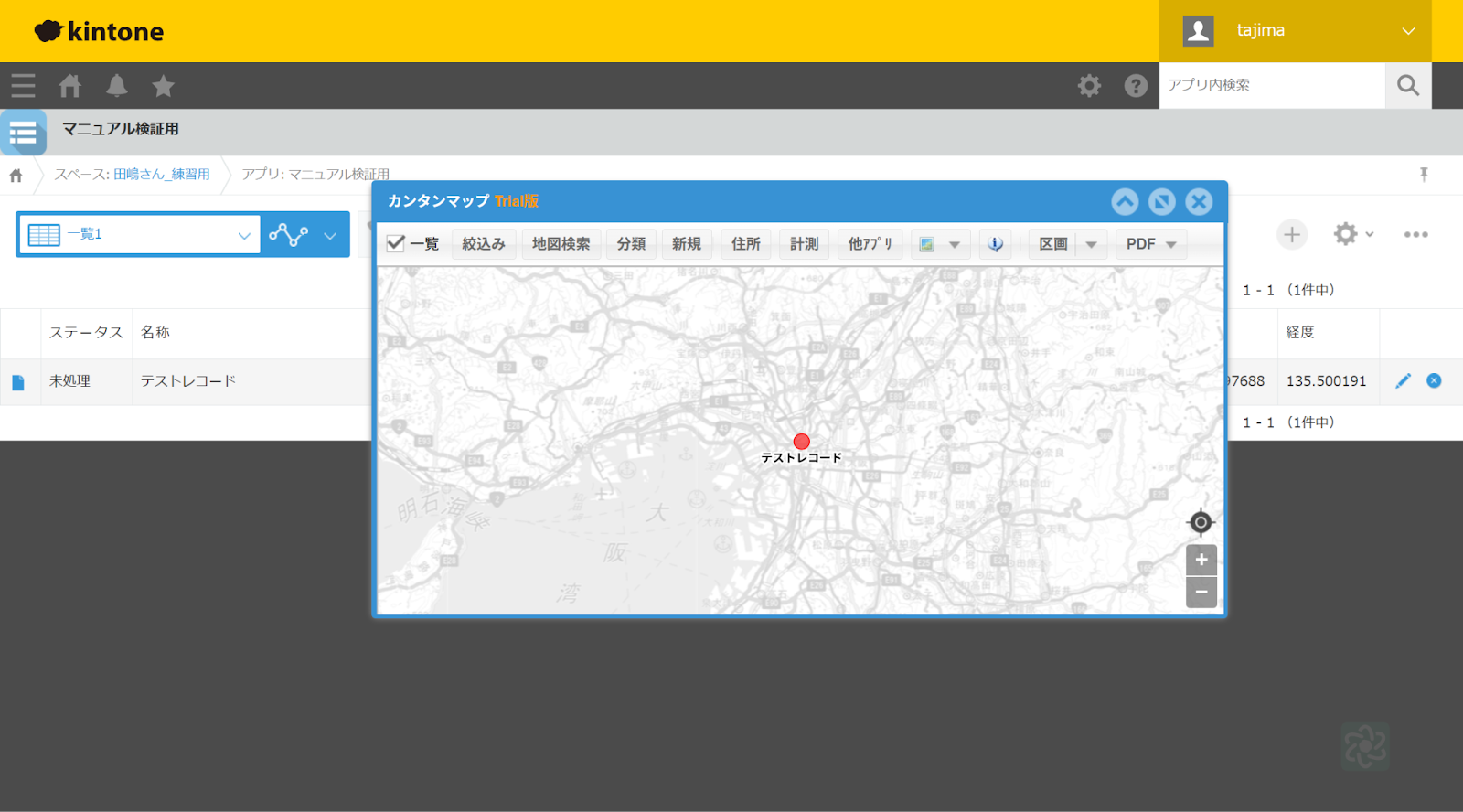Toggle the 一覧 checkbox in map toolbar
Viewport: 1463px width, 812px height.
[x=396, y=243]
